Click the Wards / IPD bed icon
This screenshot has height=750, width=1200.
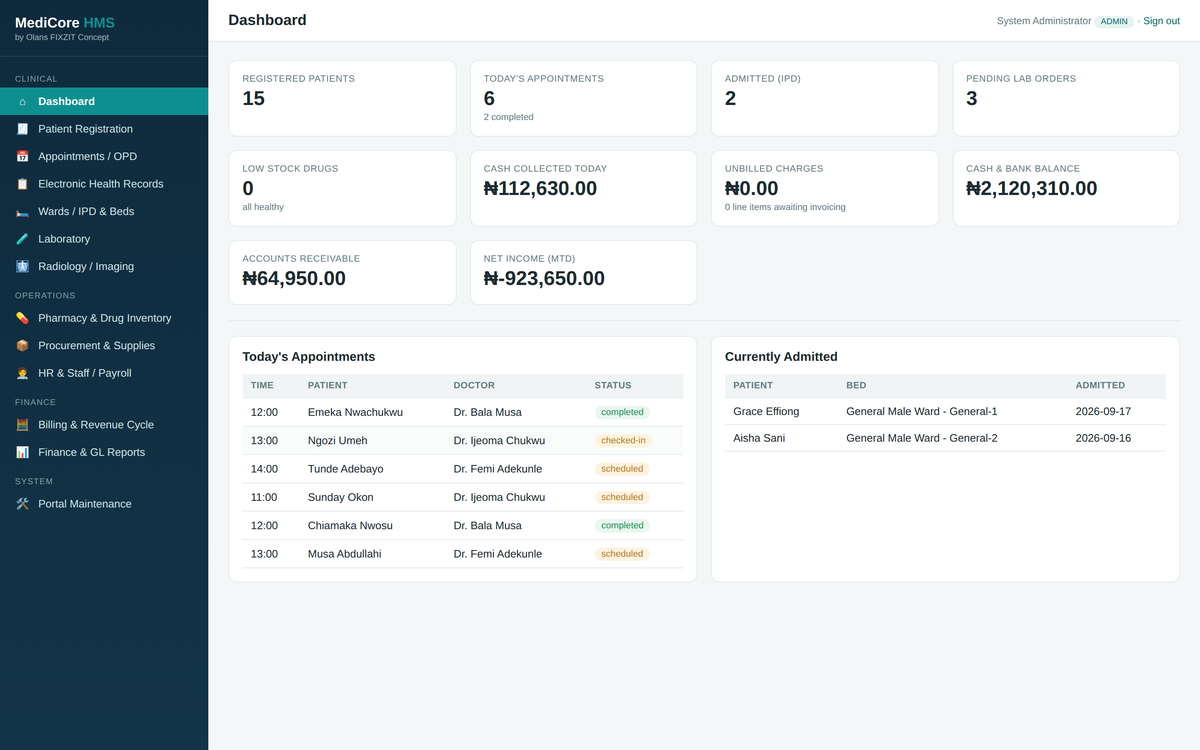(x=22, y=211)
